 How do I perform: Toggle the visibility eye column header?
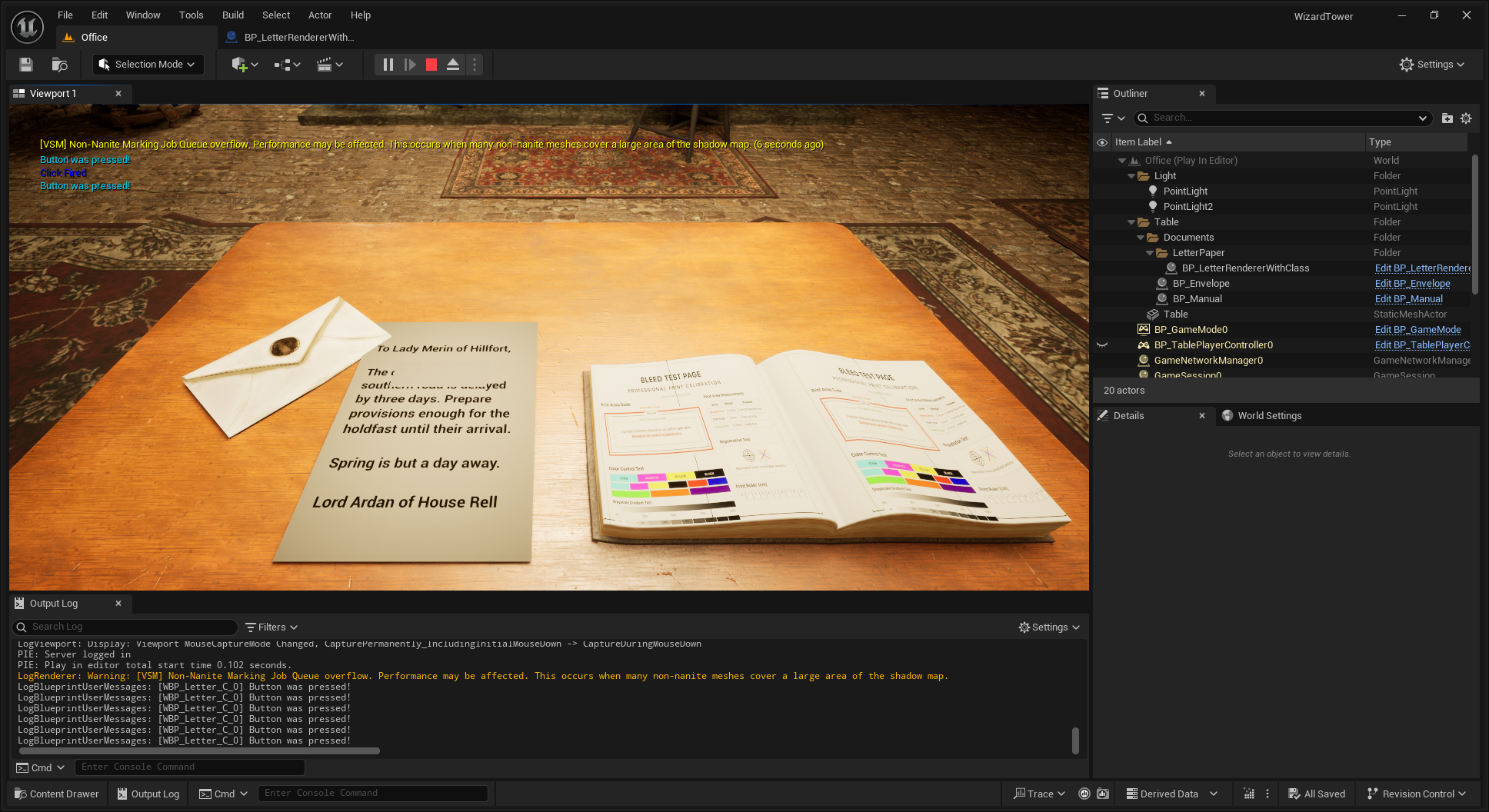click(x=1102, y=142)
